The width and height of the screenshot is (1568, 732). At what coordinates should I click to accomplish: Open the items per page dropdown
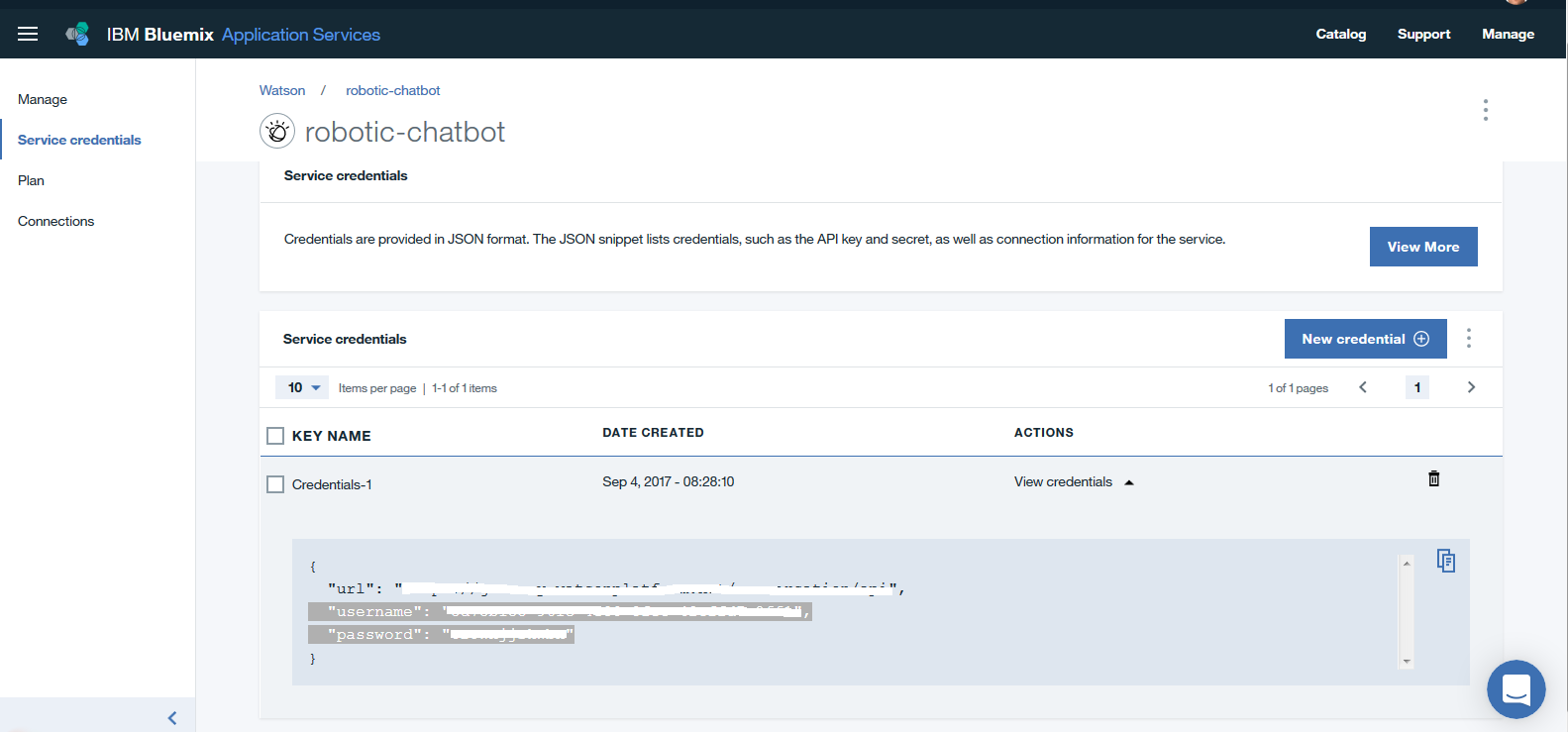point(302,387)
